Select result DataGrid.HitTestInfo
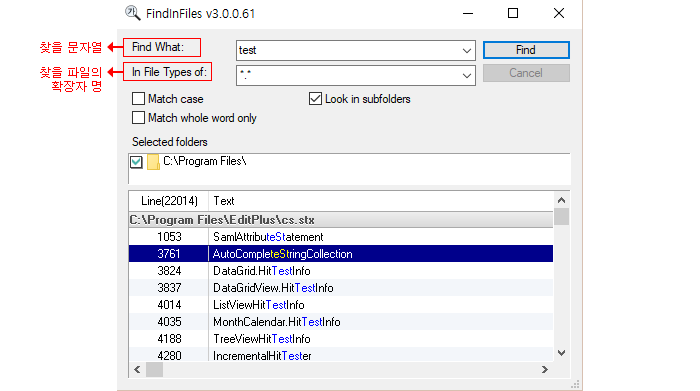The width and height of the screenshot is (700, 391). 341,270
